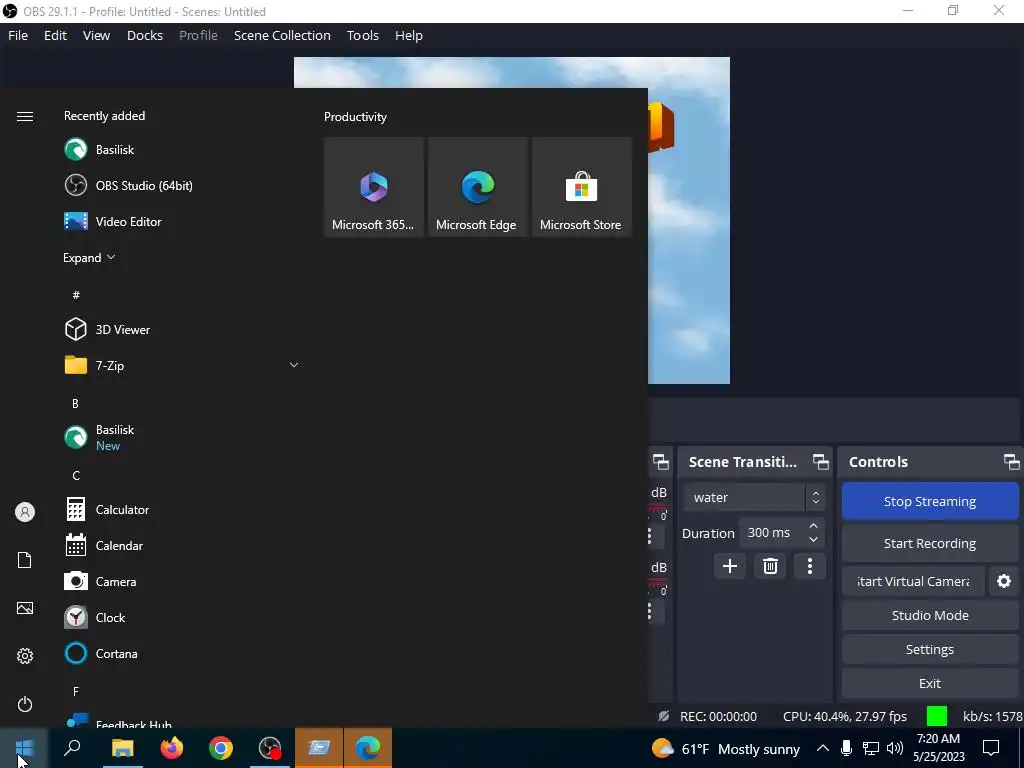Remove transition with trash icon
This screenshot has height=768, width=1024.
tap(770, 566)
